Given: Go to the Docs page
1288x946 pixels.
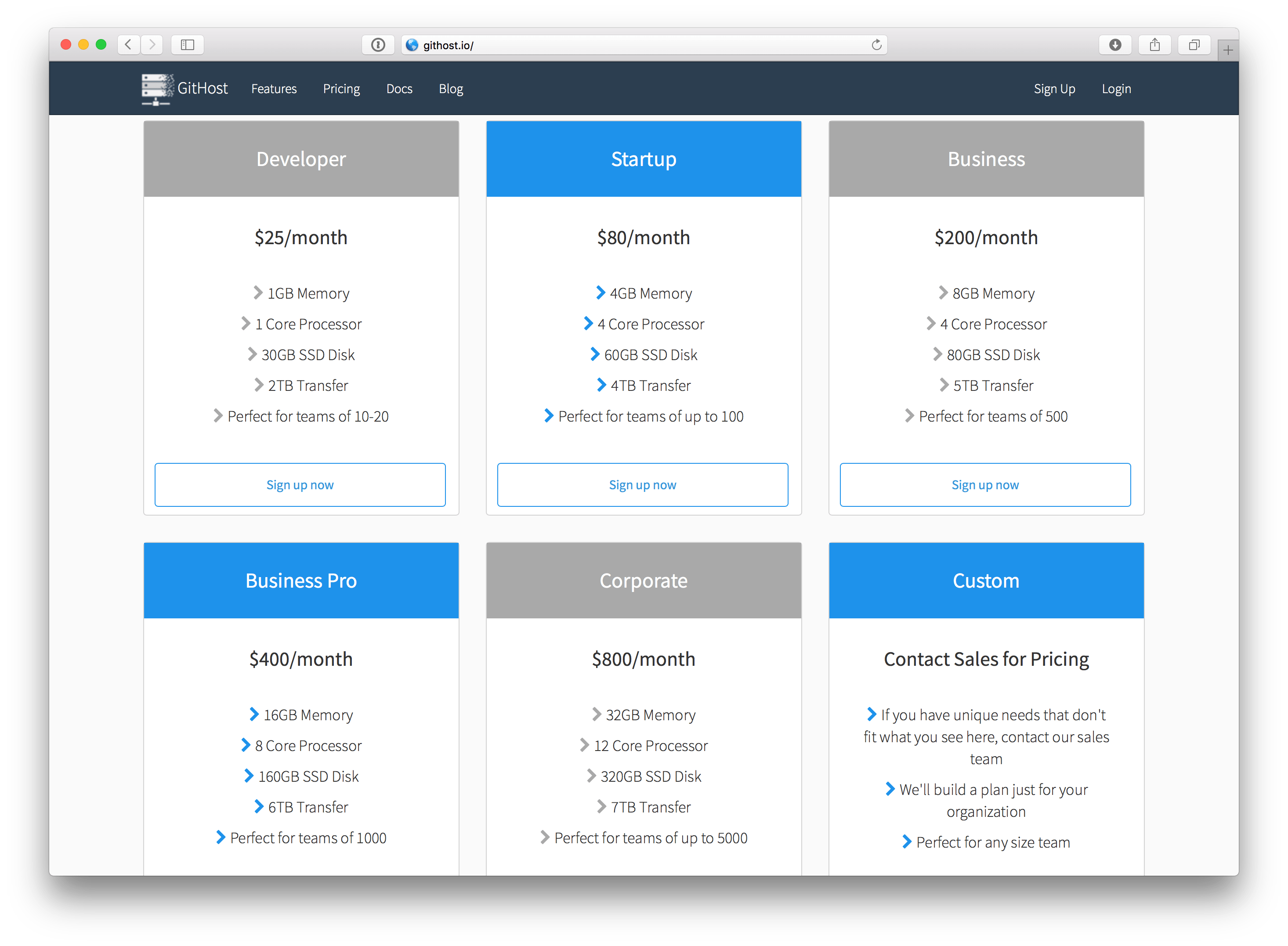Looking at the screenshot, I should (x=399, y=89).
